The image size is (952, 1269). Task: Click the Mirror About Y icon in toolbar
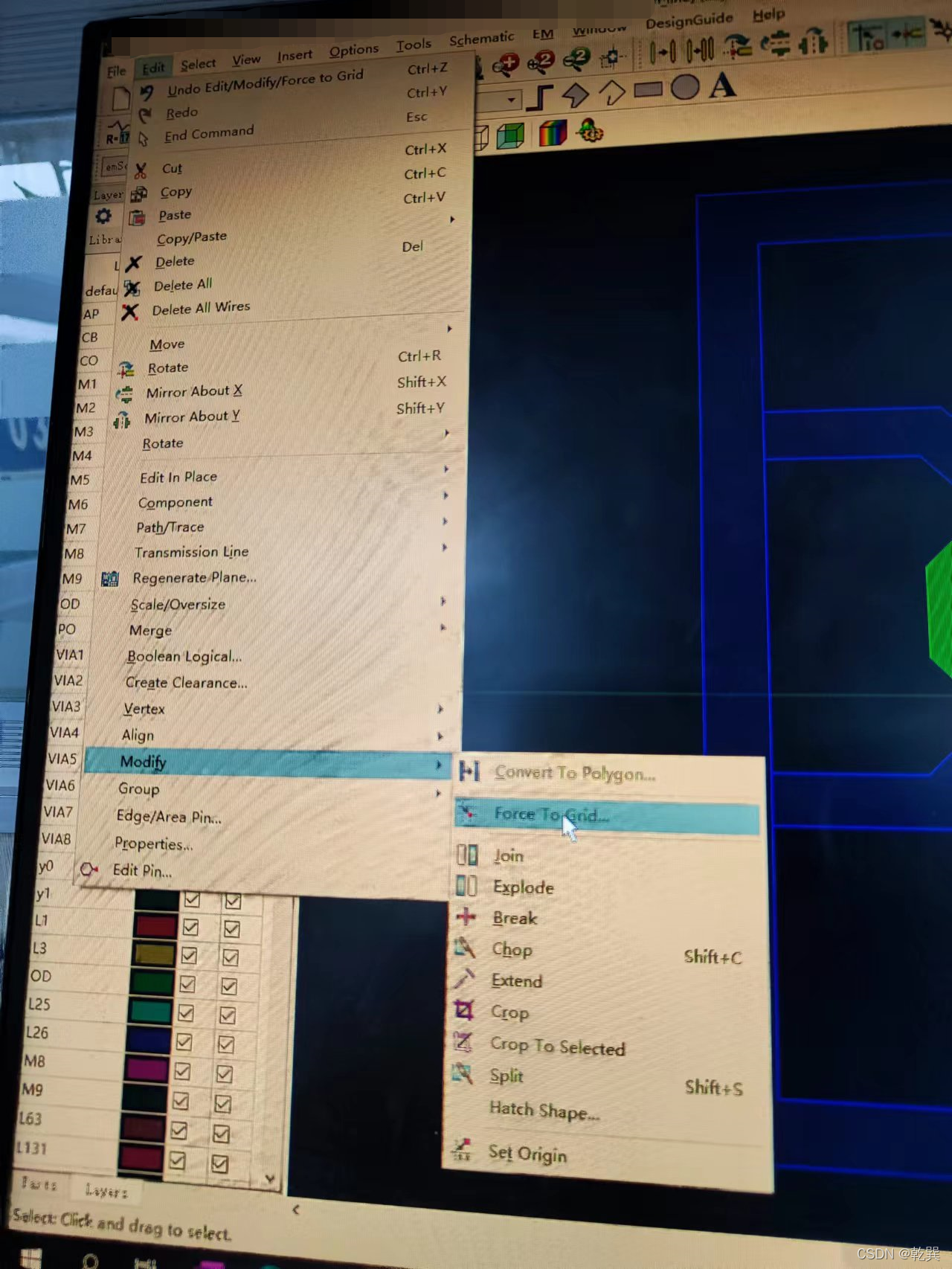(x=813, y=41)
